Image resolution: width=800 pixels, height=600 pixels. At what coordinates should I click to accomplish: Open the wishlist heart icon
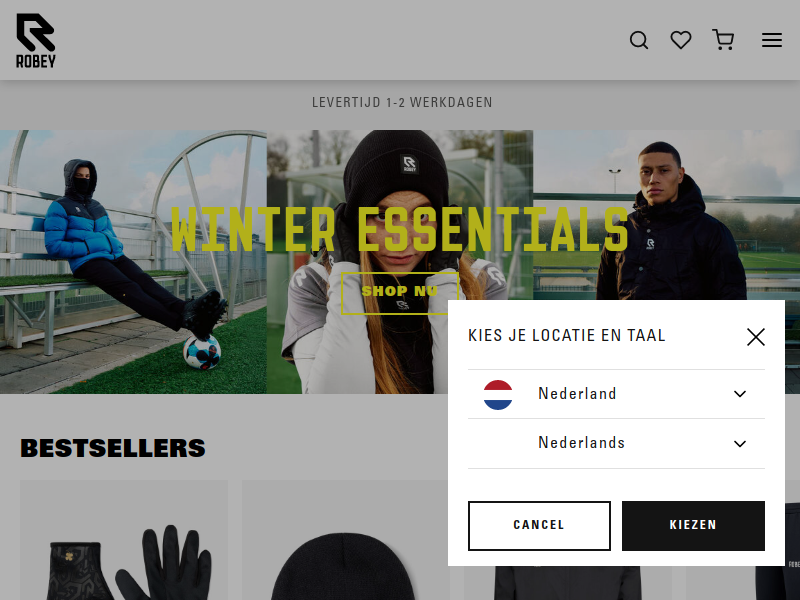tap(681, 40)
